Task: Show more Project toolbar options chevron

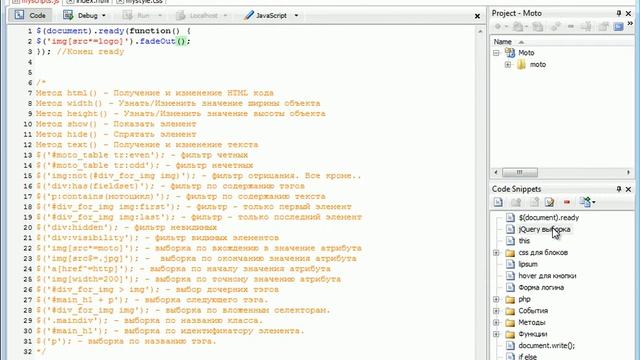Action: 630,24
